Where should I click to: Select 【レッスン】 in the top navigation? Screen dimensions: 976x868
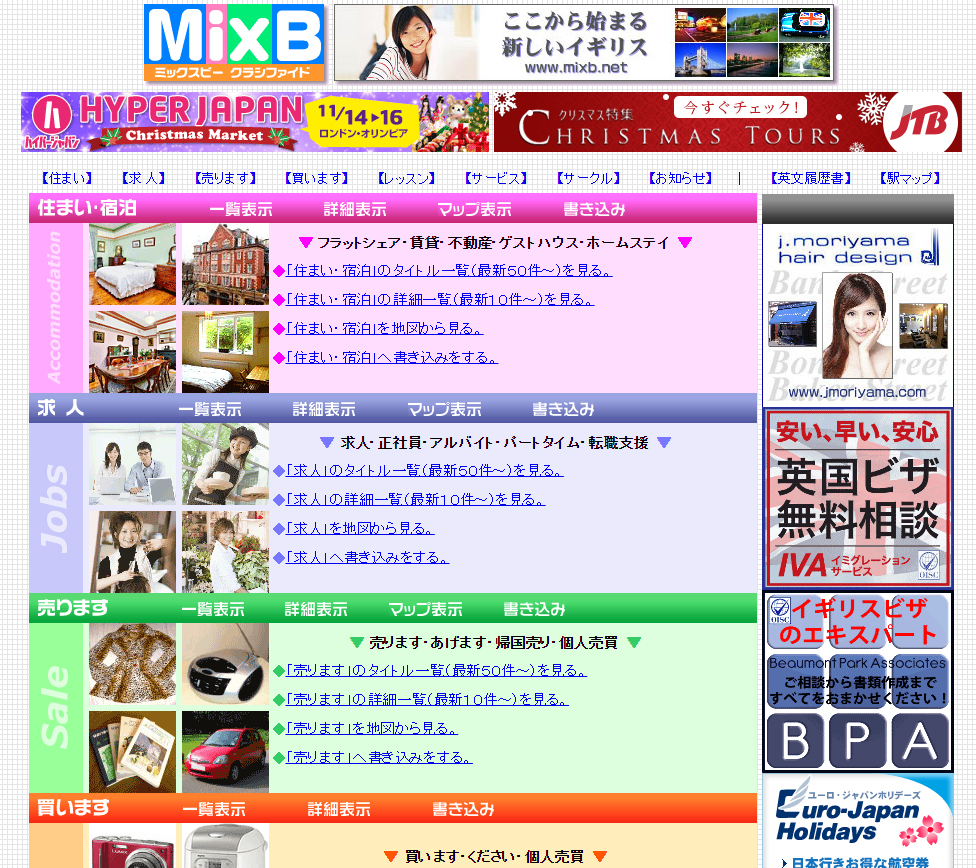(406, 179)
